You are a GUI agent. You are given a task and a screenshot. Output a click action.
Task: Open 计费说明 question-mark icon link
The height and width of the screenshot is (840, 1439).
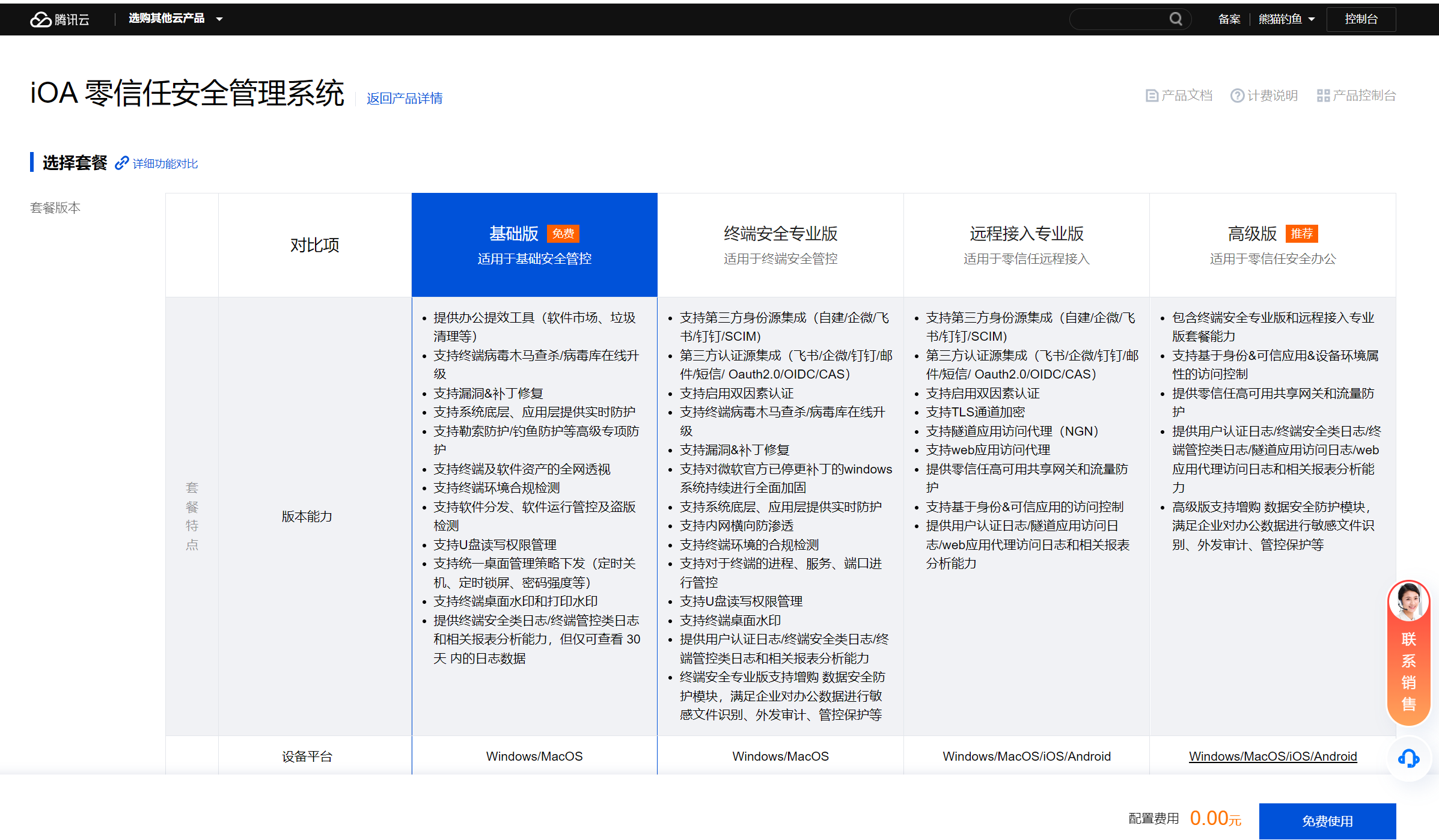[1237, 96]
